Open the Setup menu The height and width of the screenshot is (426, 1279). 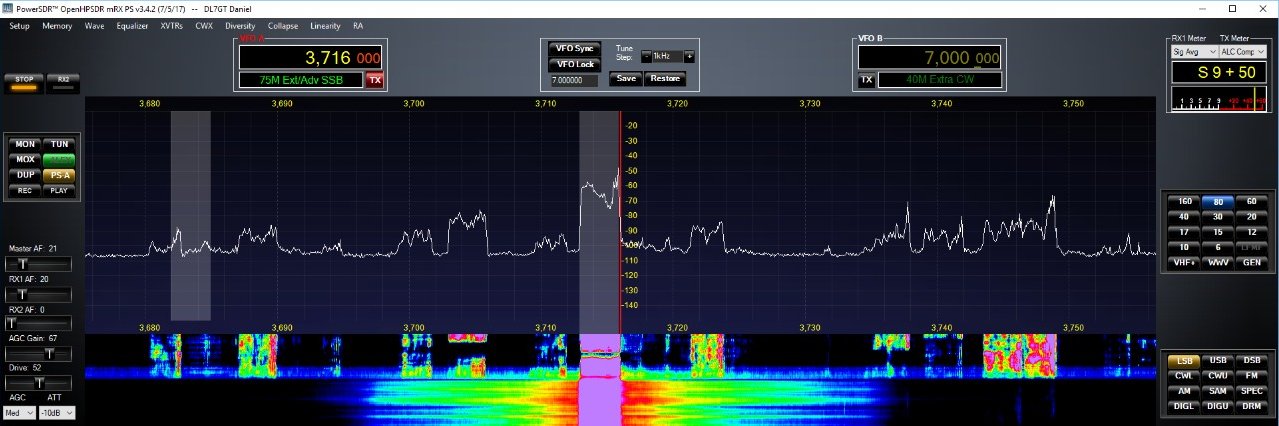click(20, 26)
